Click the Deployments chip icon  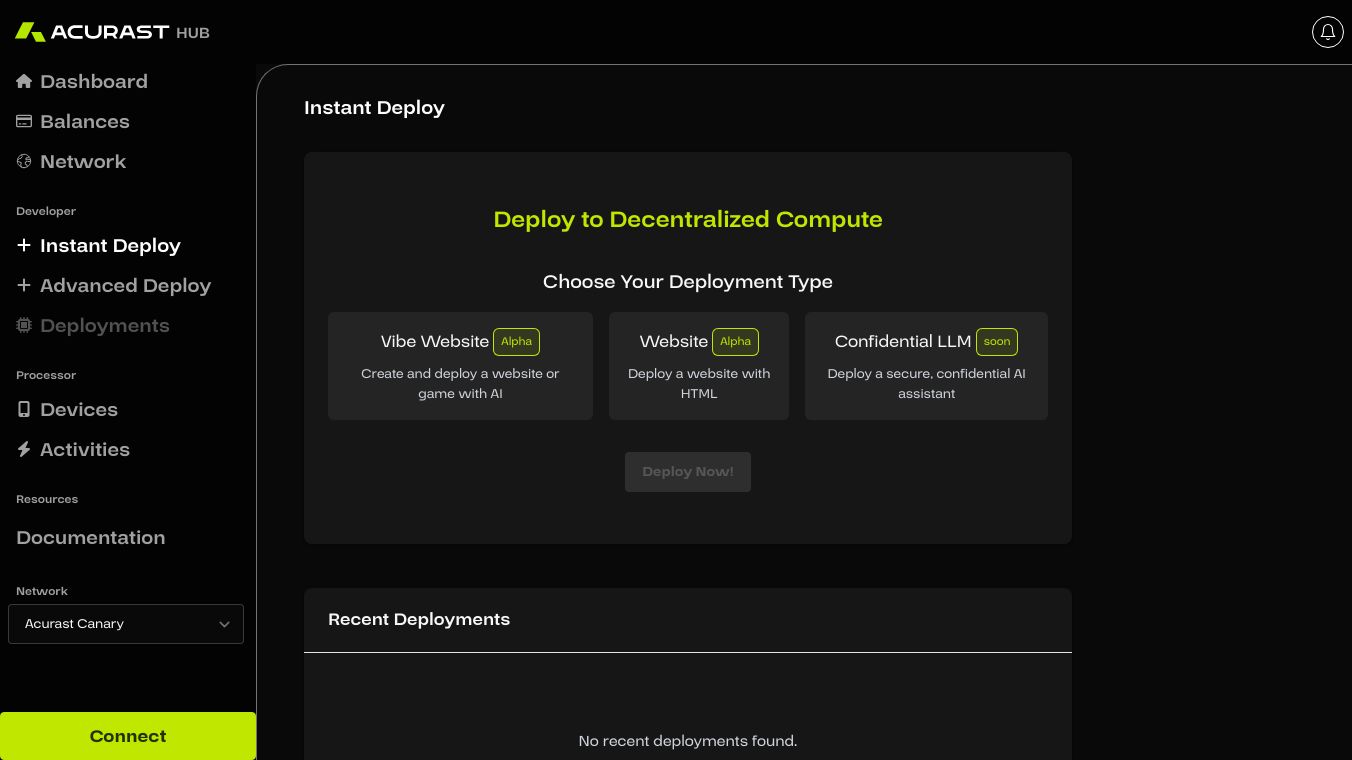point(24,325)
